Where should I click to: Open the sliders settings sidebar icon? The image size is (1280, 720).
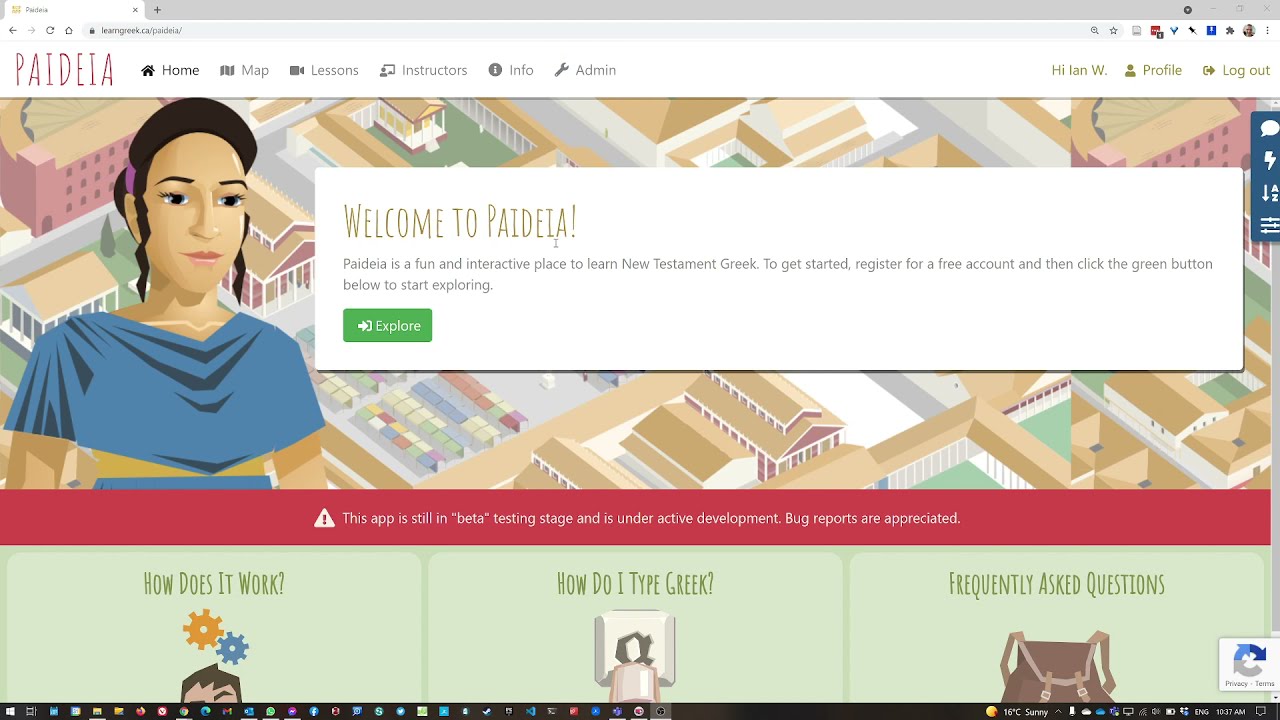coord(1269,225)
